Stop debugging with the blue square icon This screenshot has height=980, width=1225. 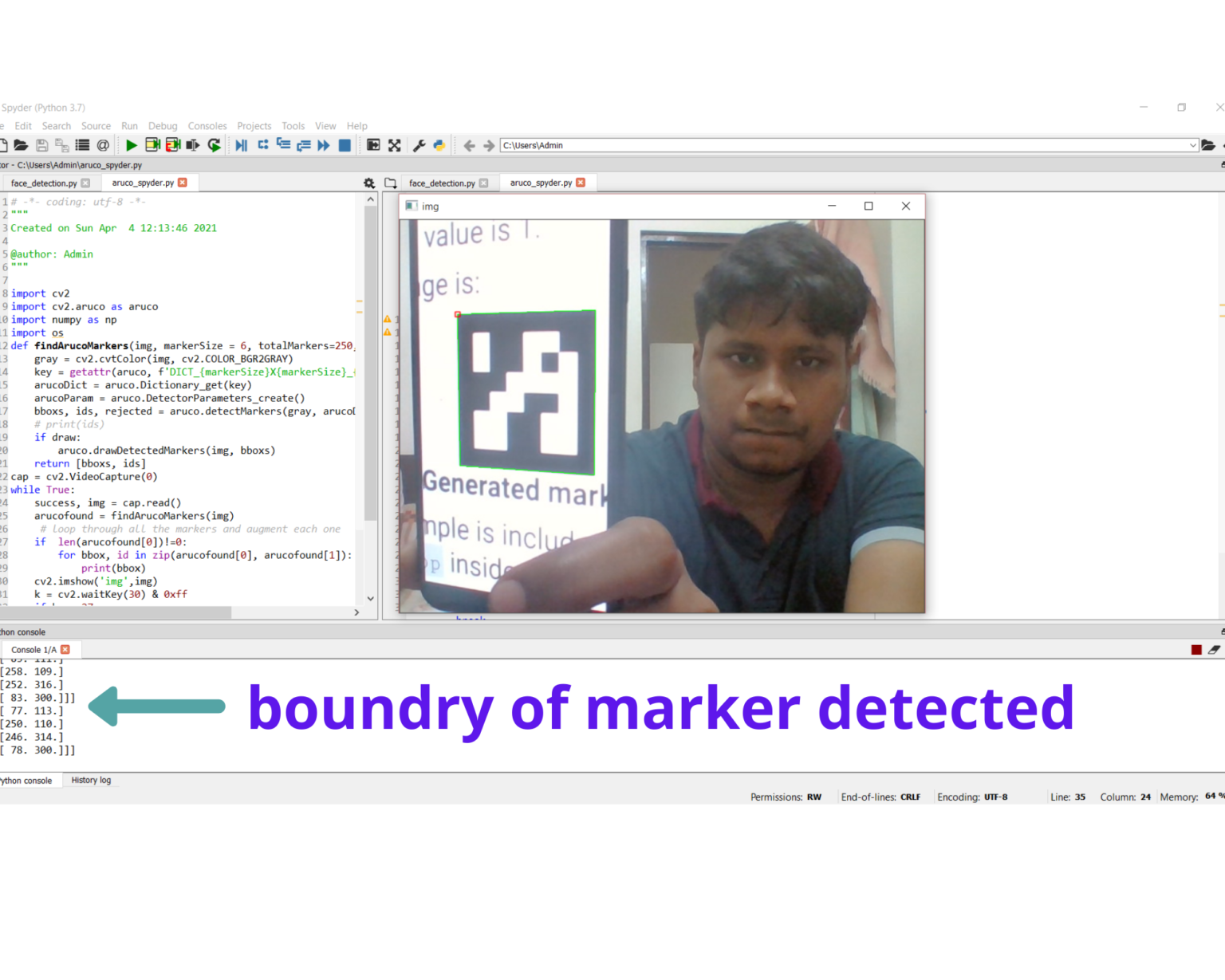[345, 145]
